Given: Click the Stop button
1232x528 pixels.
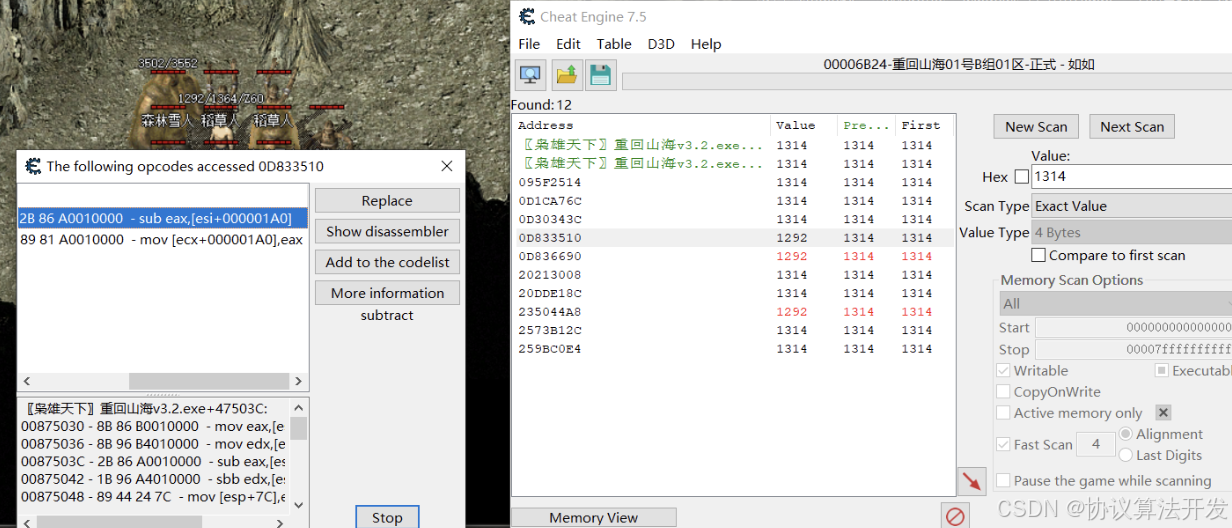Looking at the screenshot, I should (x=387, y=517).
